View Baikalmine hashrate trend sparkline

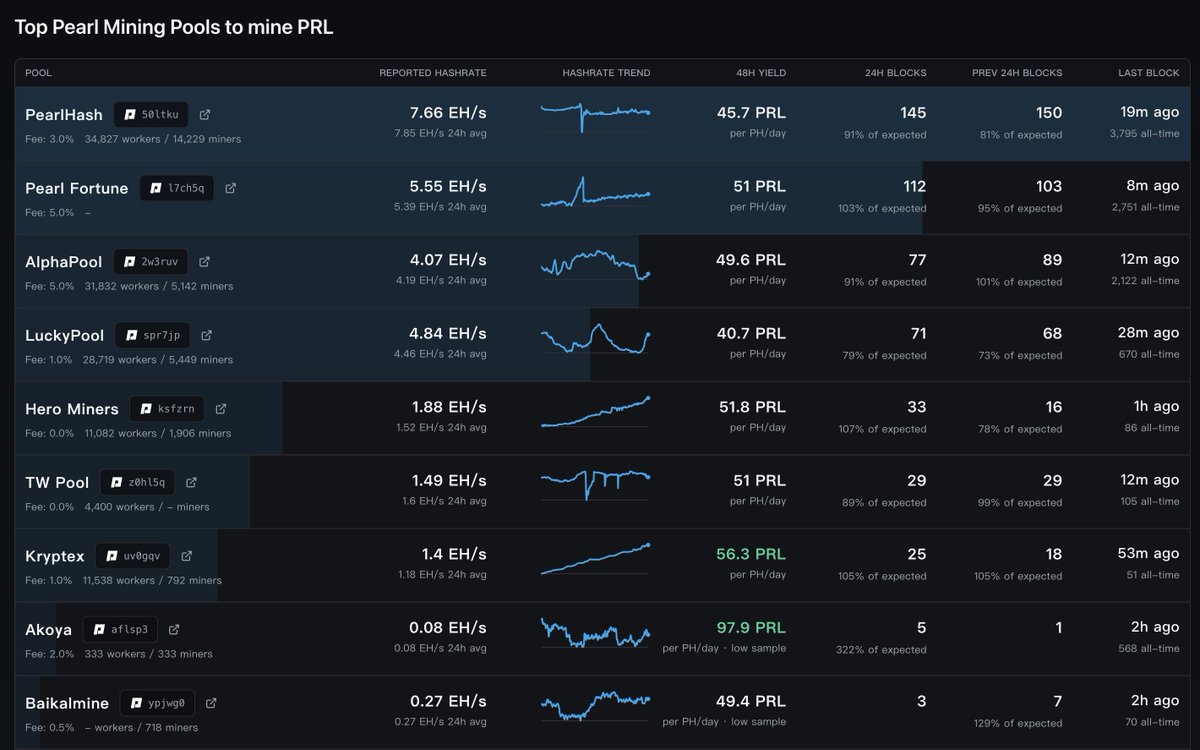pyautogui.click(x=595, y=705)
